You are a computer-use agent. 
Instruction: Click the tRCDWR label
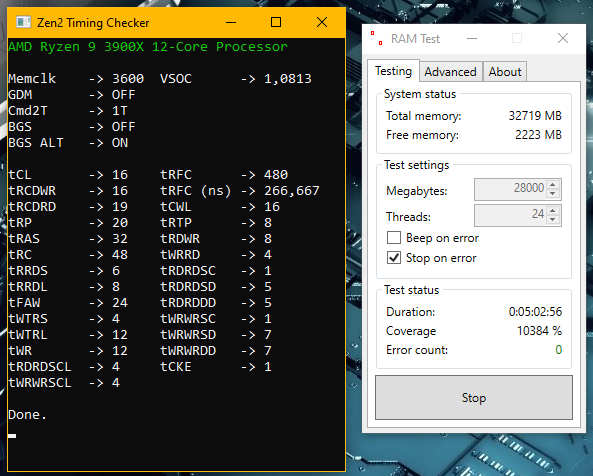point(32,191)
